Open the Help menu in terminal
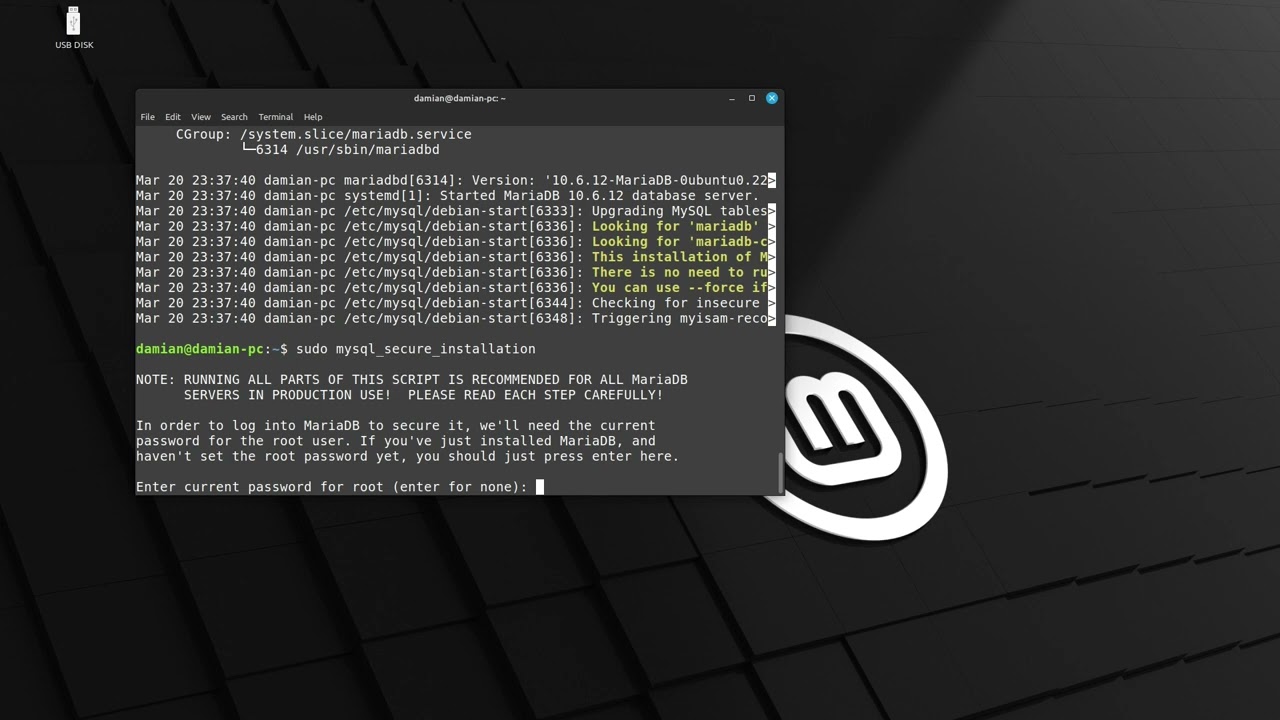 click(313, 117)
